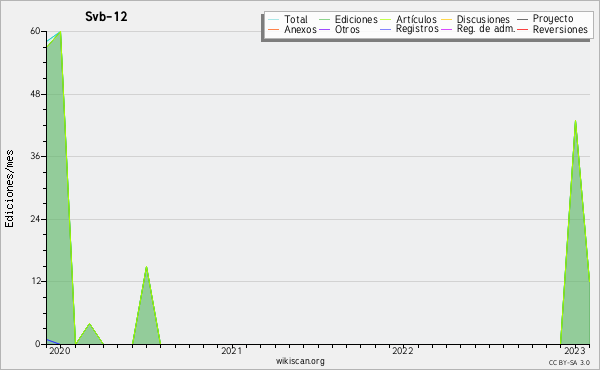Select the Reg. de adm. legend entry
The image size is (600, 370).
click(486, 29)
